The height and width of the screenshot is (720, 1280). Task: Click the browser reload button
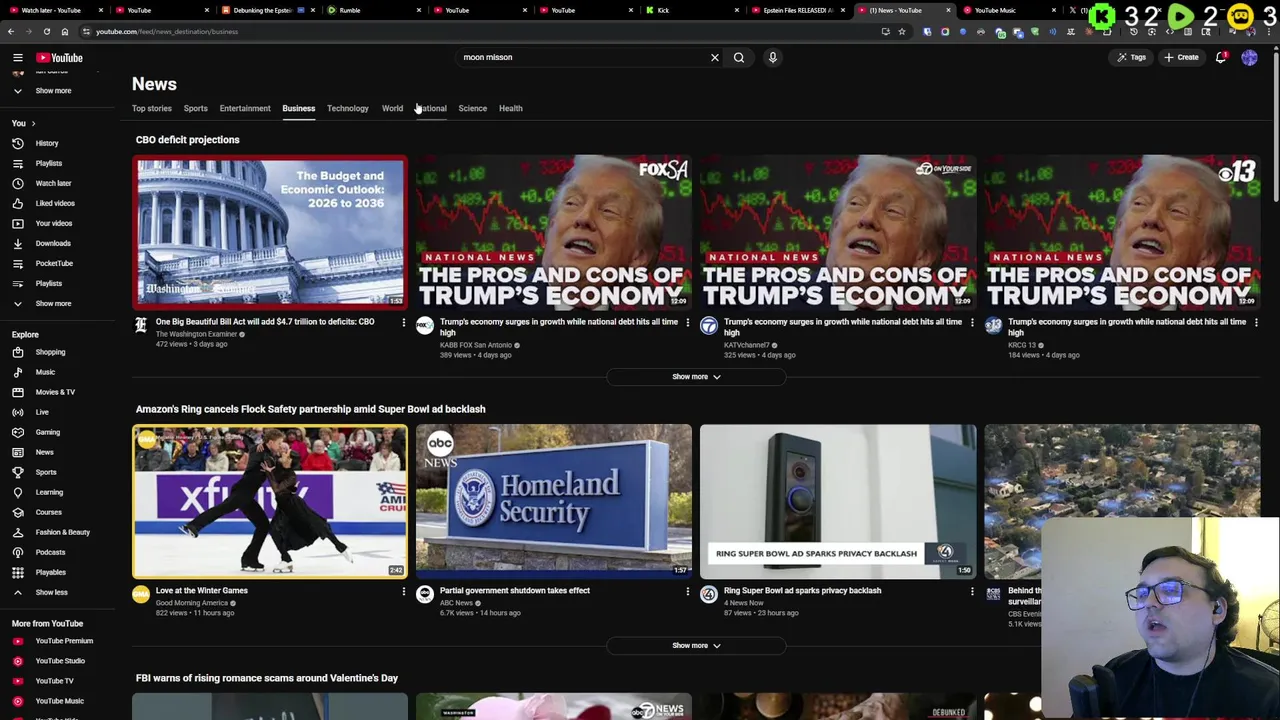46,32
